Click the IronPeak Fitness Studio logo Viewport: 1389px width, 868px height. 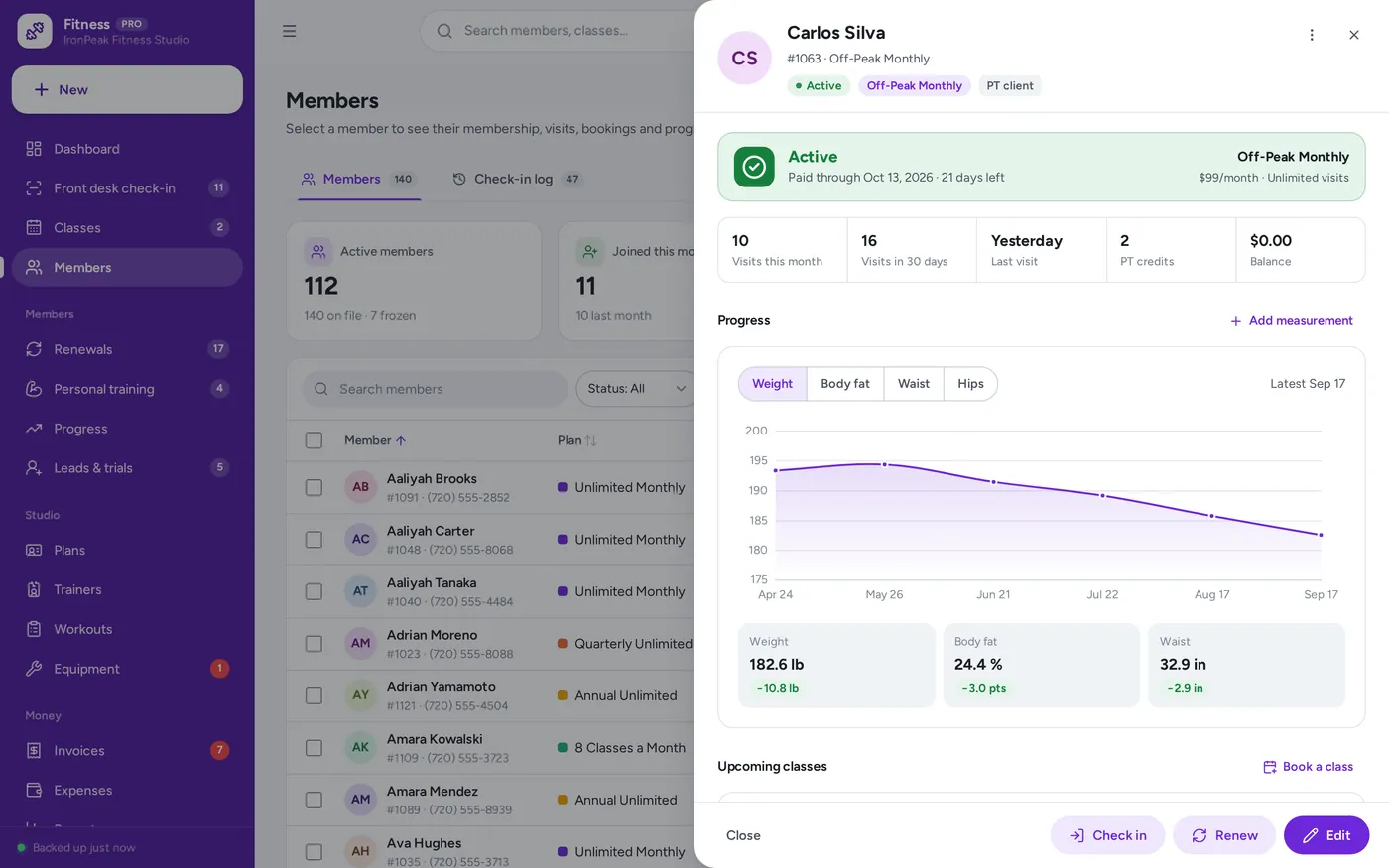click(x=35, y=31)
